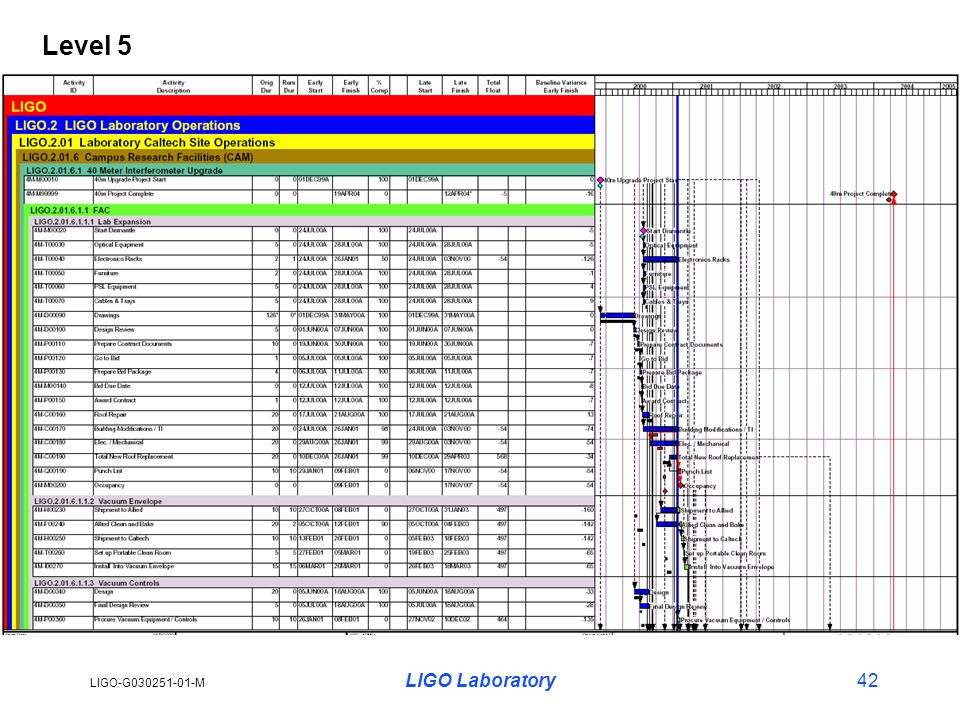Click 'Prepare Bid Package' in the description column
The image size is (960, 720).
pyautogui.click(x=122, y=372)
